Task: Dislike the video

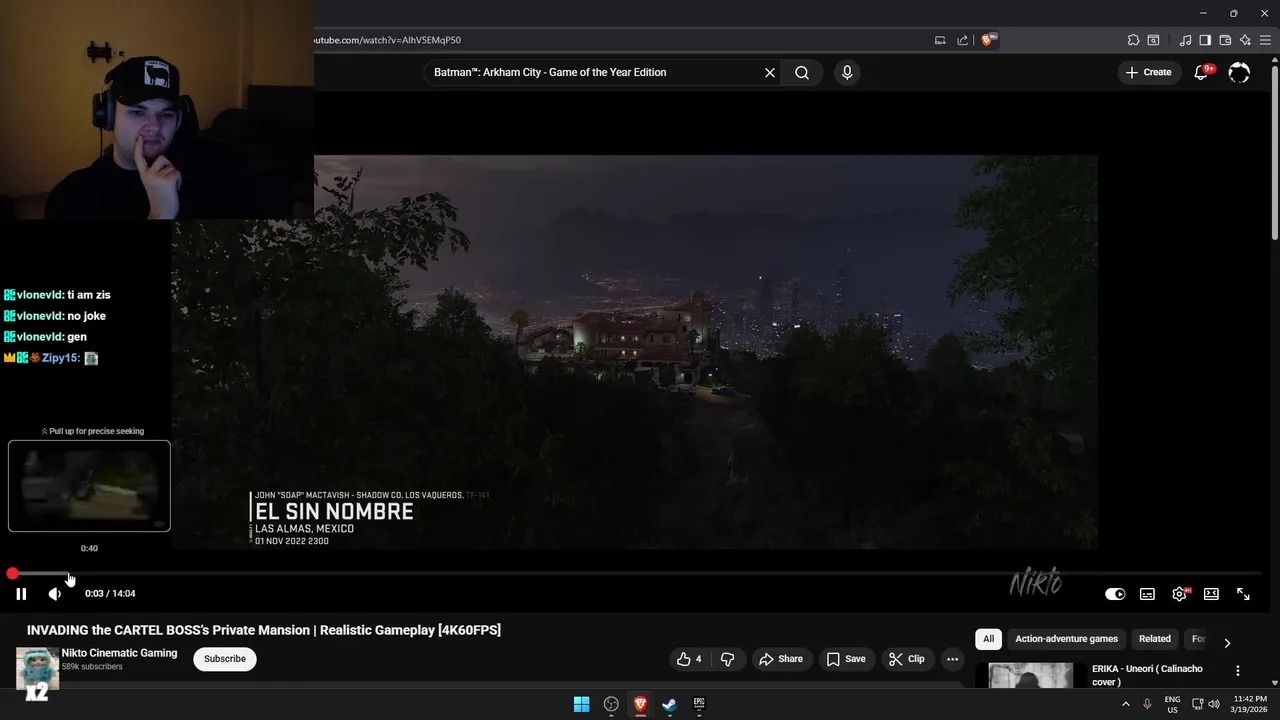Action: pyautogui.click(x=728, y=659)
